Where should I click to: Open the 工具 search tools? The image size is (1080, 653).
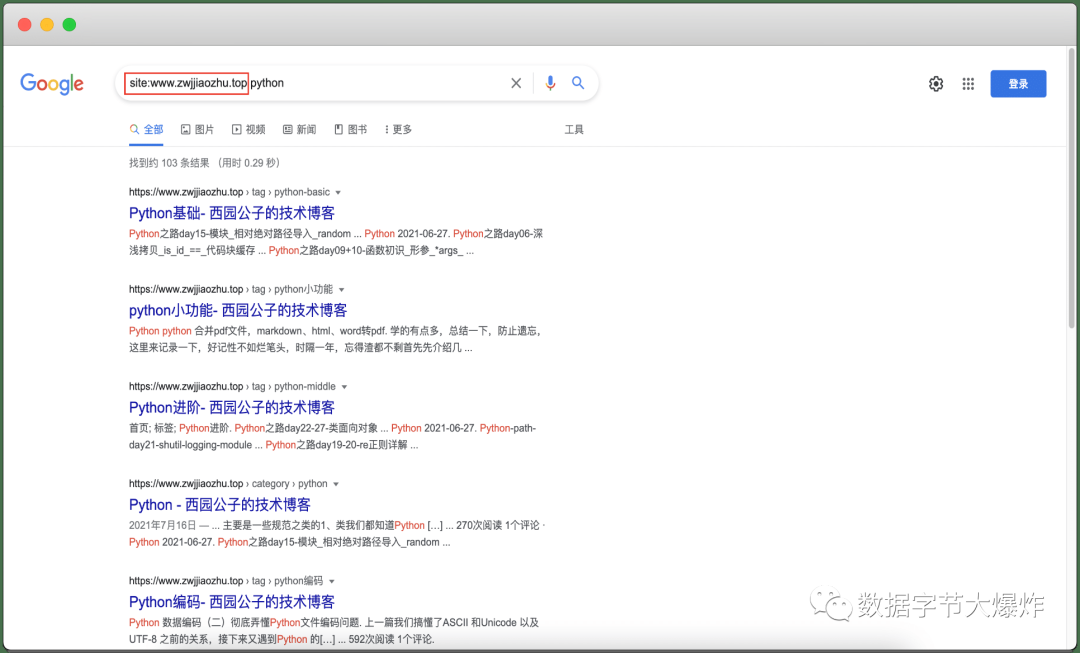pyautogui.click(x=574, y=129)
